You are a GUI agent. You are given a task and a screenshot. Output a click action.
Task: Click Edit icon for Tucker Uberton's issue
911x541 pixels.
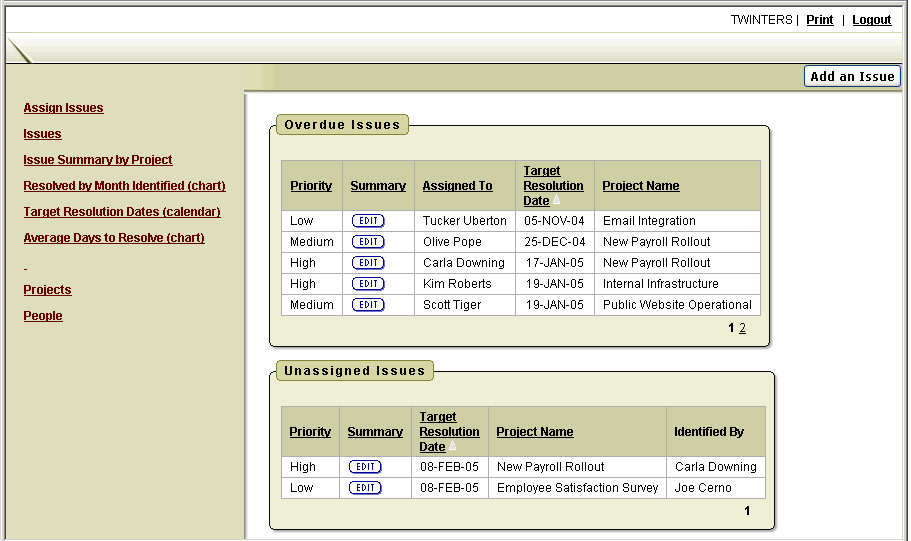pos(368,221)
